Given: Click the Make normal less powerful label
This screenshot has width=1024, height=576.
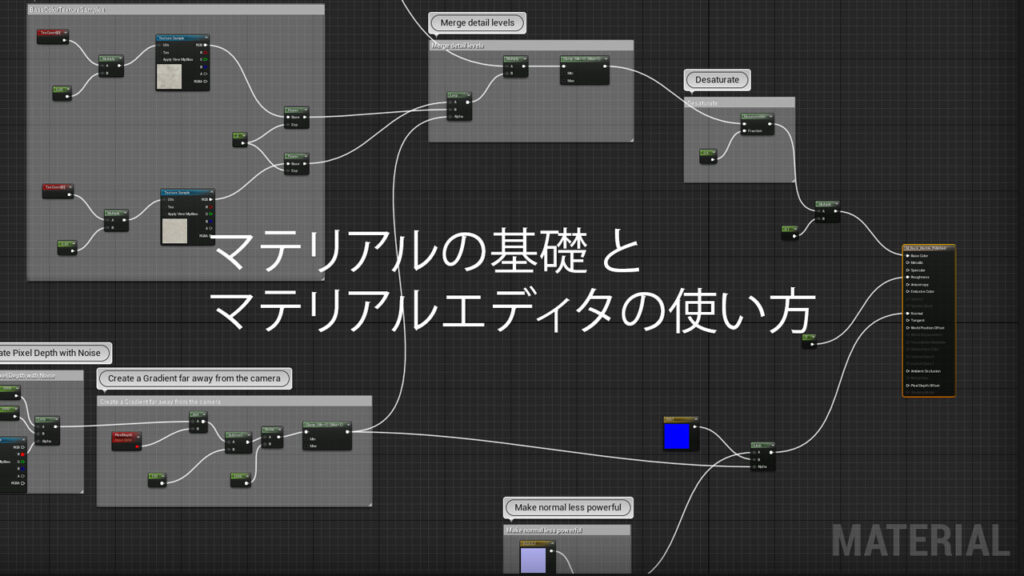Looking at the screenshot, I should pos(567,508).
